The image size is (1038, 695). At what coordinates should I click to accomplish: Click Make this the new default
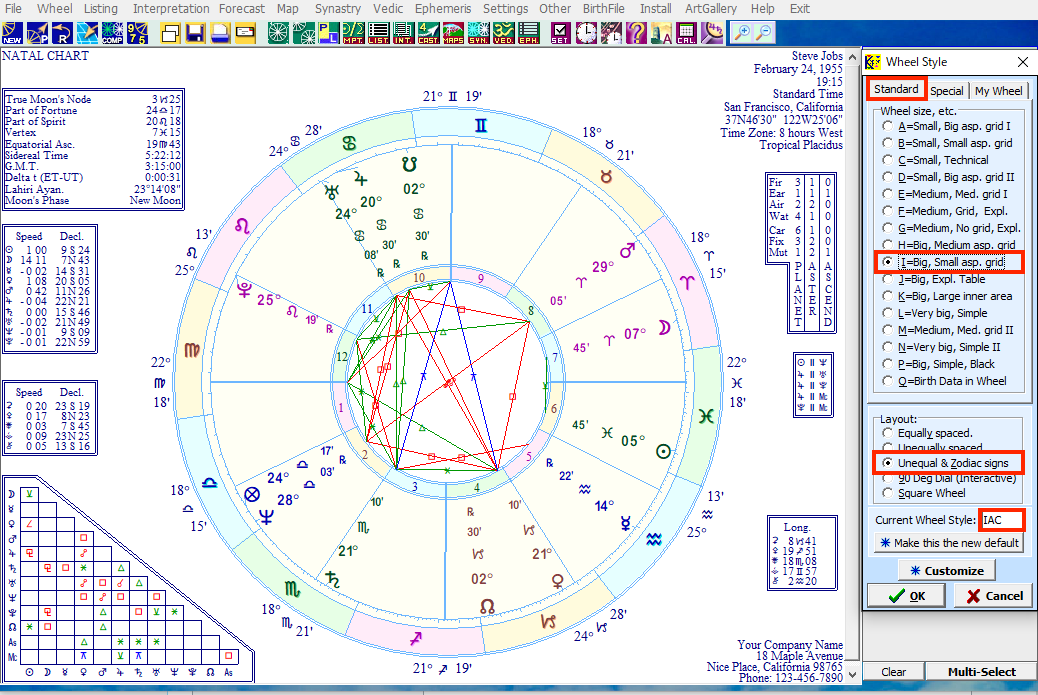949,543
